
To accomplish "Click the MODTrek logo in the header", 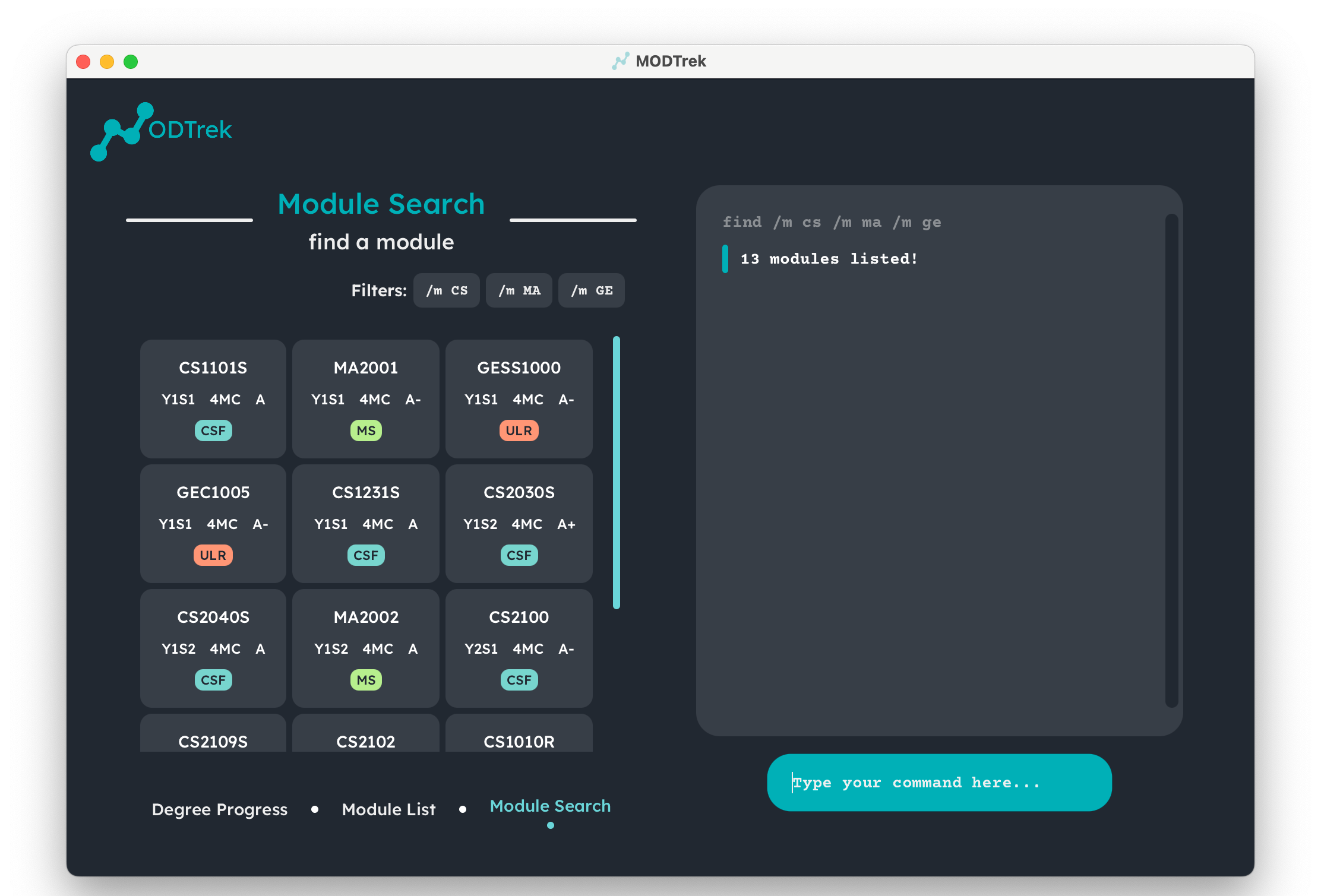I will (160, 131).
